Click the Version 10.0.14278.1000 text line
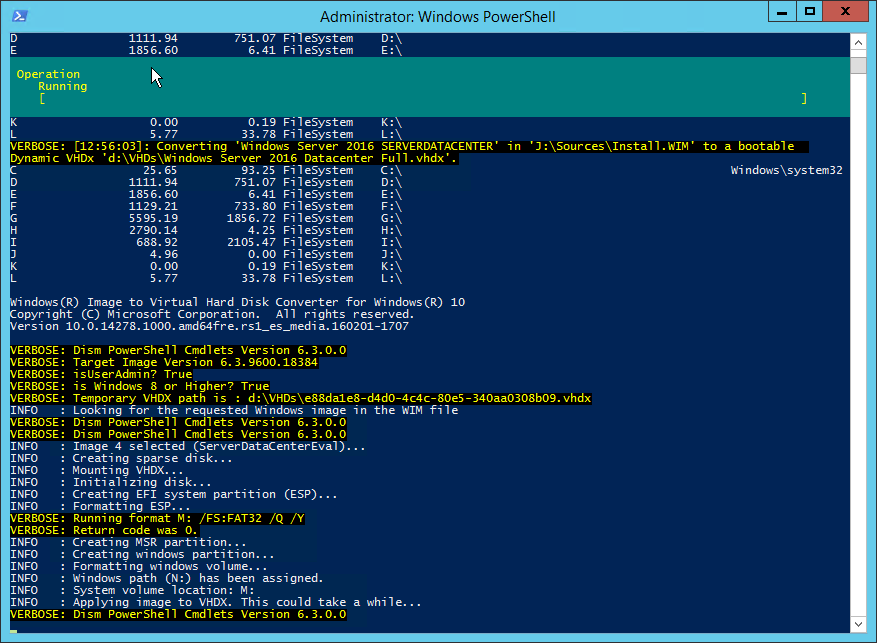Image resolution: width=877 pixels, height=643 pixels. tap(209, 327)
